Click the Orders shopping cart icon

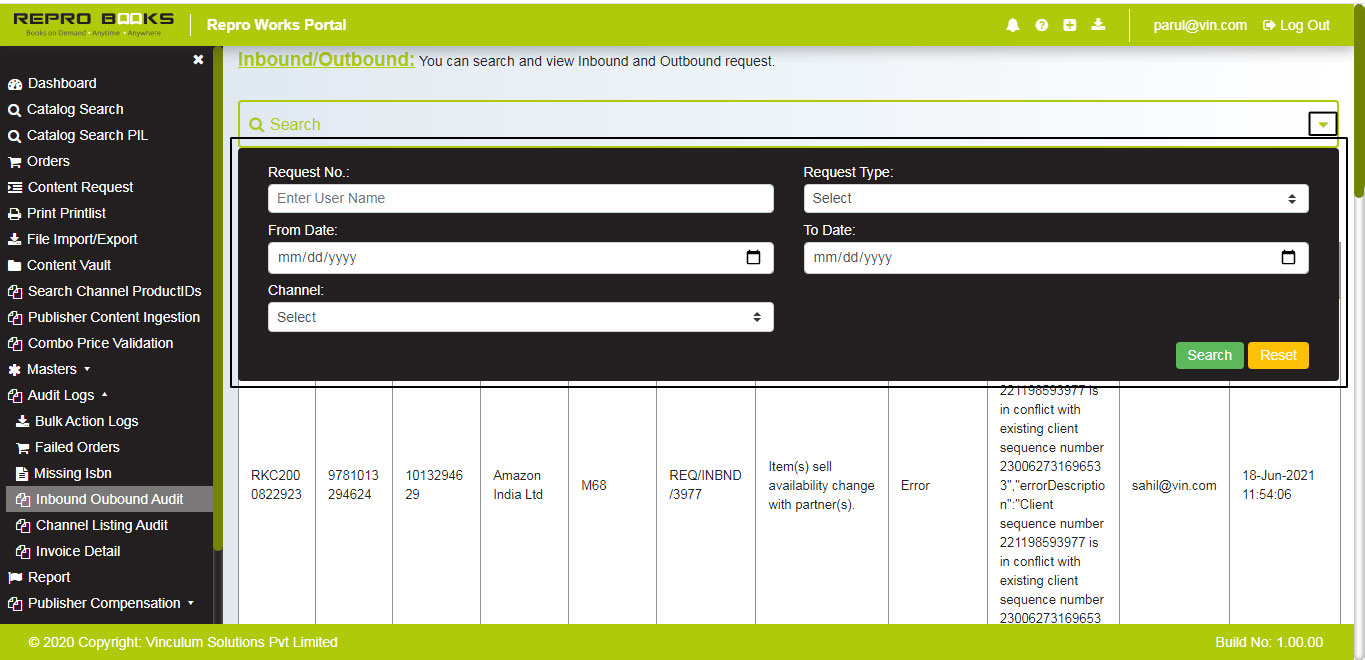(14, 161)
